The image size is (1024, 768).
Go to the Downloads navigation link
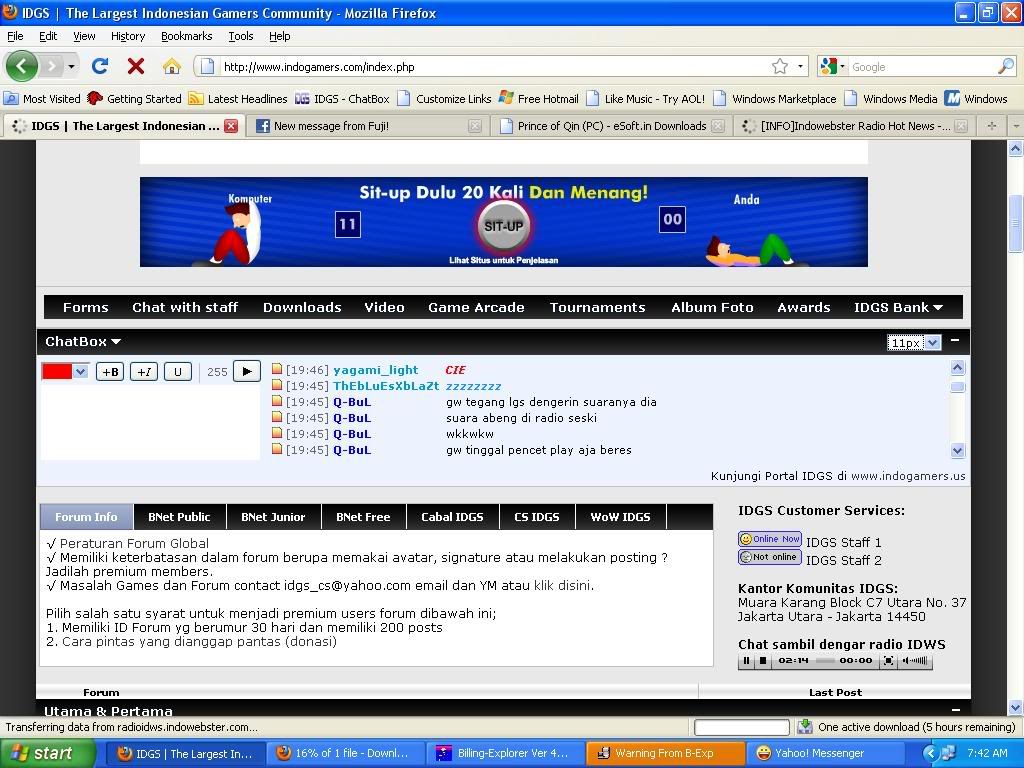tap(302, 307)
